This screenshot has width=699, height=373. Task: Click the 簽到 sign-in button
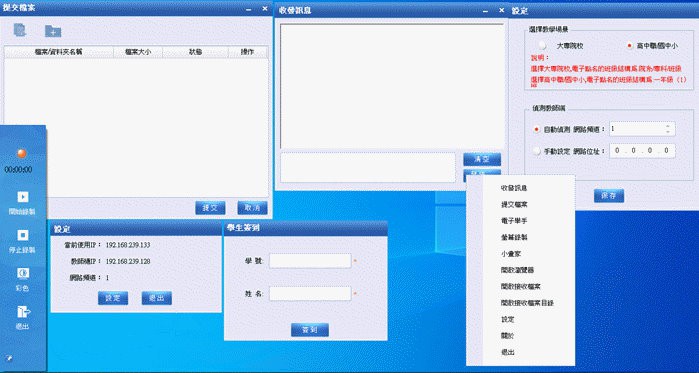310,330
